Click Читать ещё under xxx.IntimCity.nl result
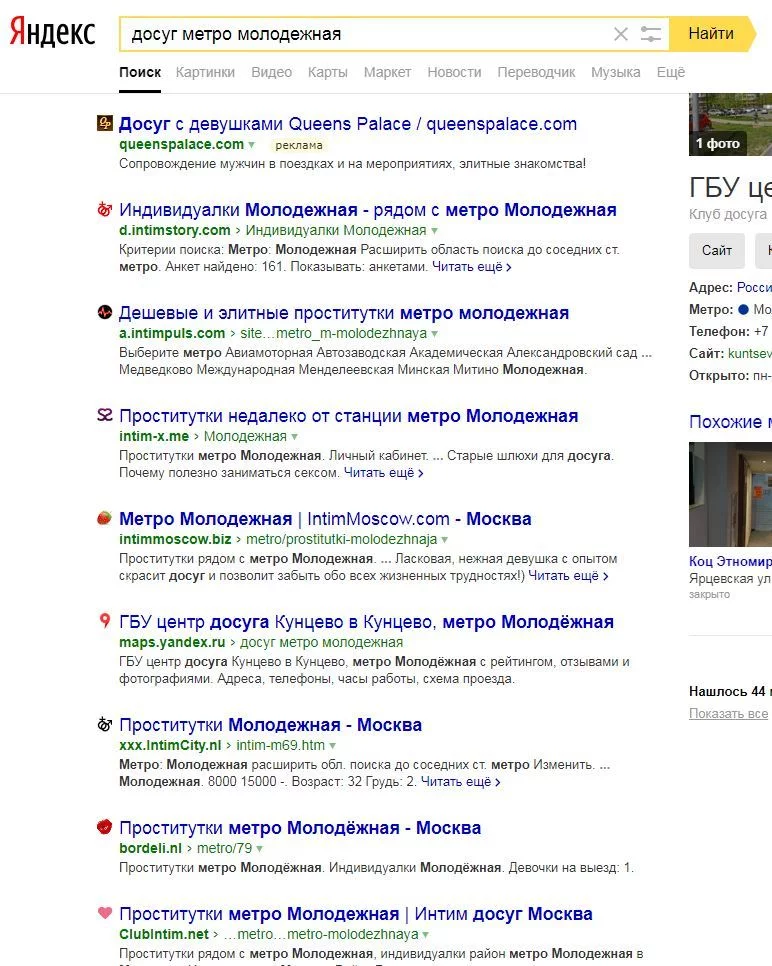The width and height of the screenshot is (772, 966). [460, 781]
